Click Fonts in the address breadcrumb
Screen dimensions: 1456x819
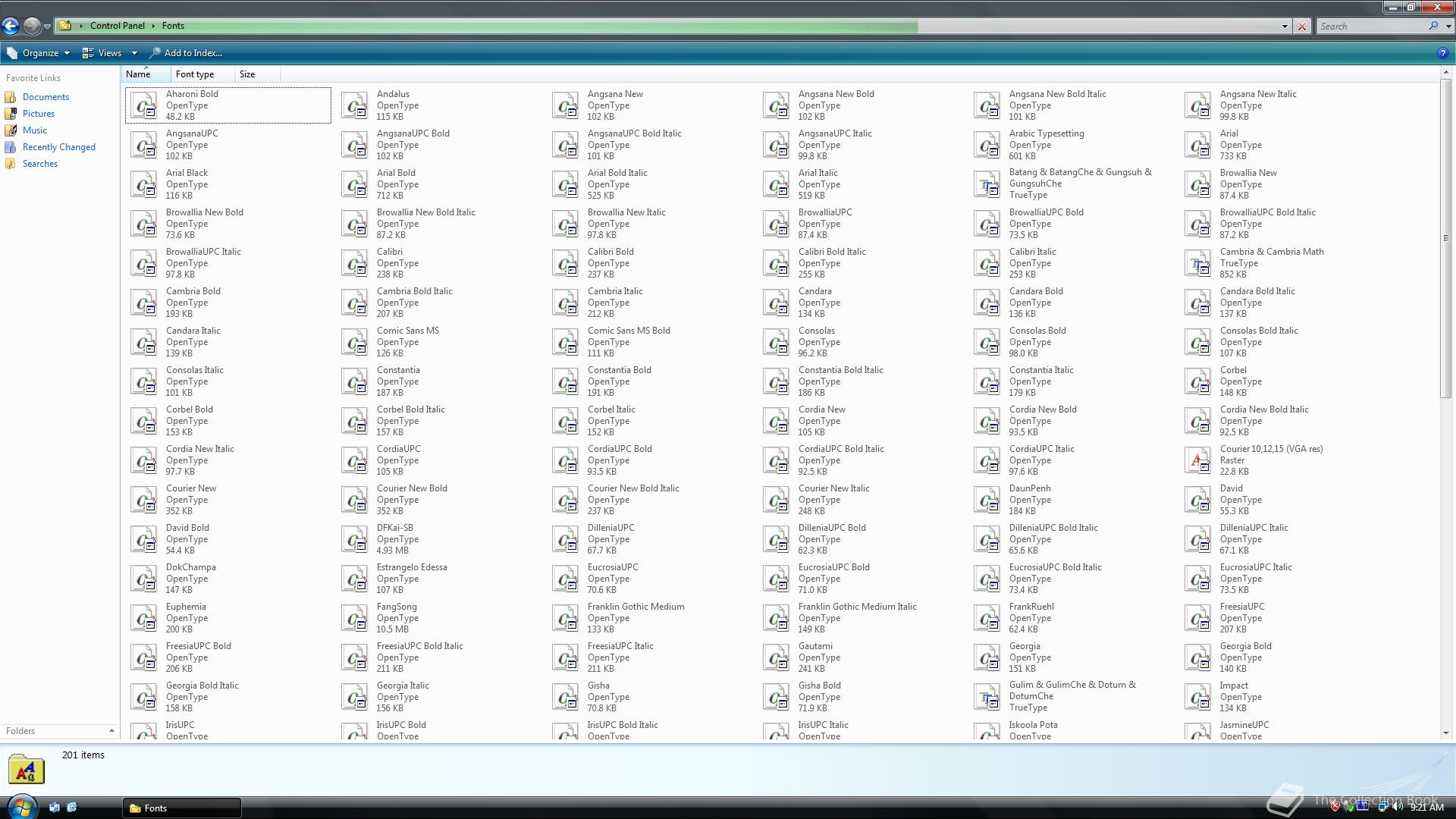click(173, 26)
